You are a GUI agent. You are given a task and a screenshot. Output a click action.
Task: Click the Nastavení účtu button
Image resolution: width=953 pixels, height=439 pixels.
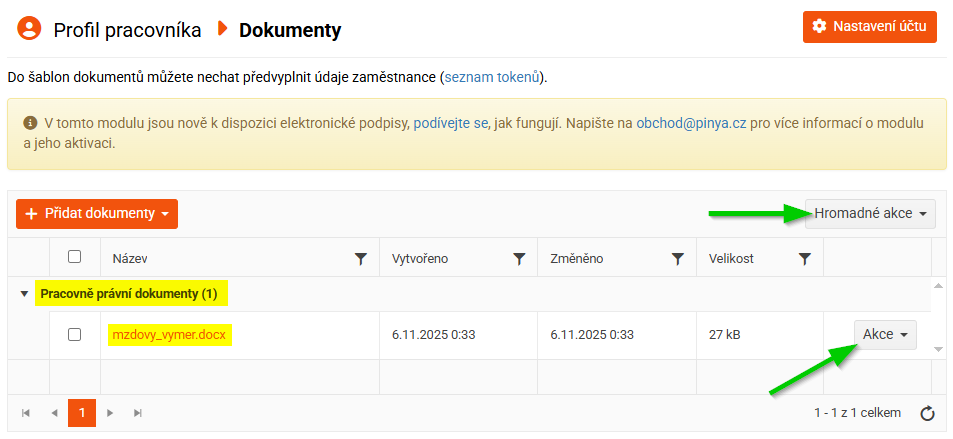(869, 26)
